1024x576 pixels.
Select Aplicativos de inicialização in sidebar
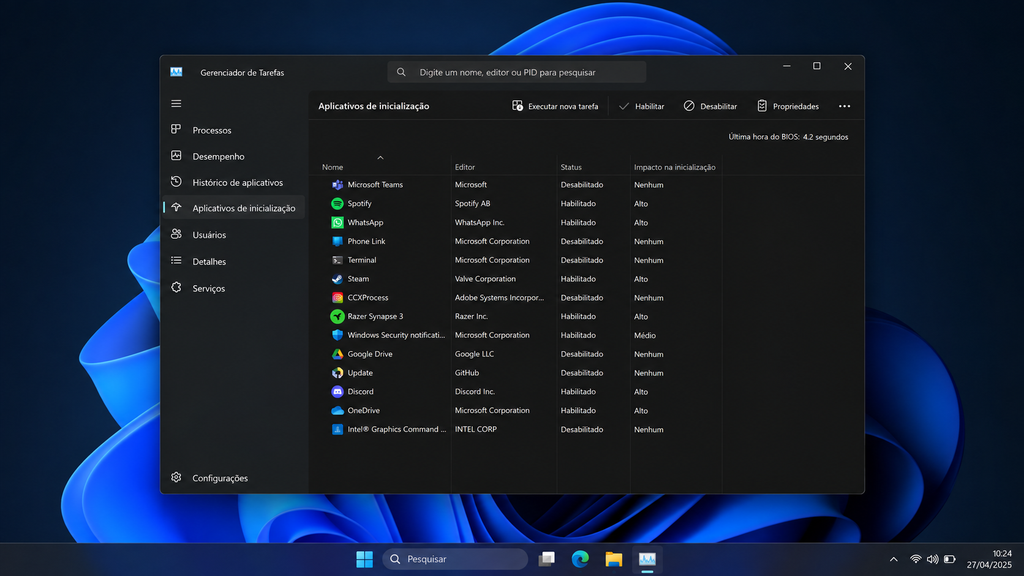point(234,208)
